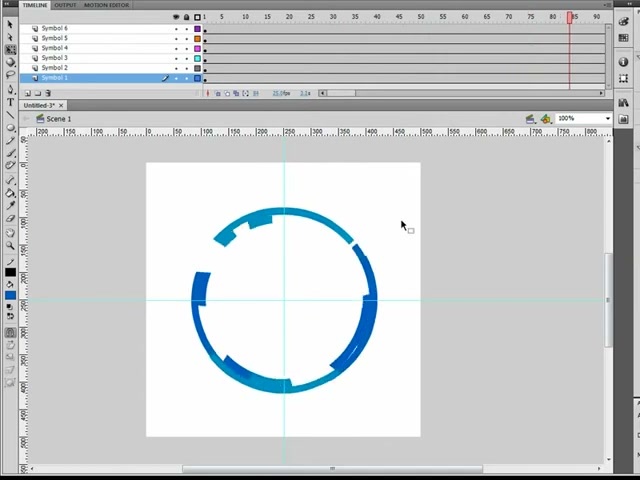
Task: Click the New Layer button
Action: pyautogui.click(x=28, y=93)
